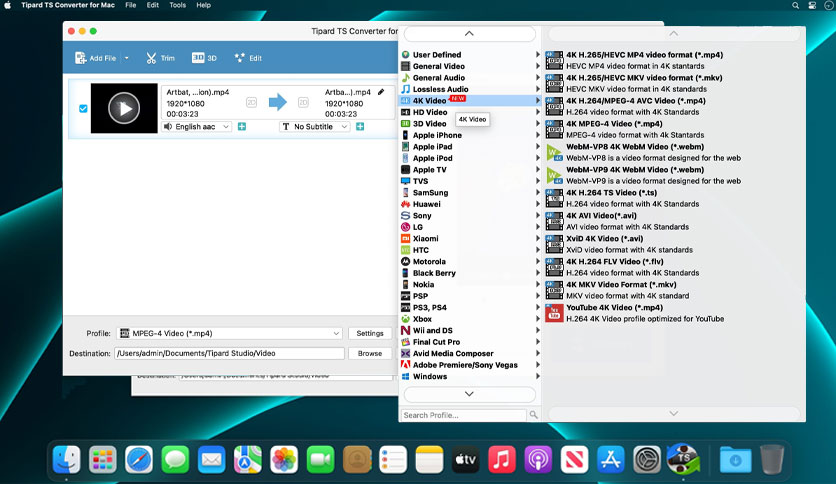Expand the Apple TV submenu arrow
This screenshot has width=836, height=484.
(537, 170)
